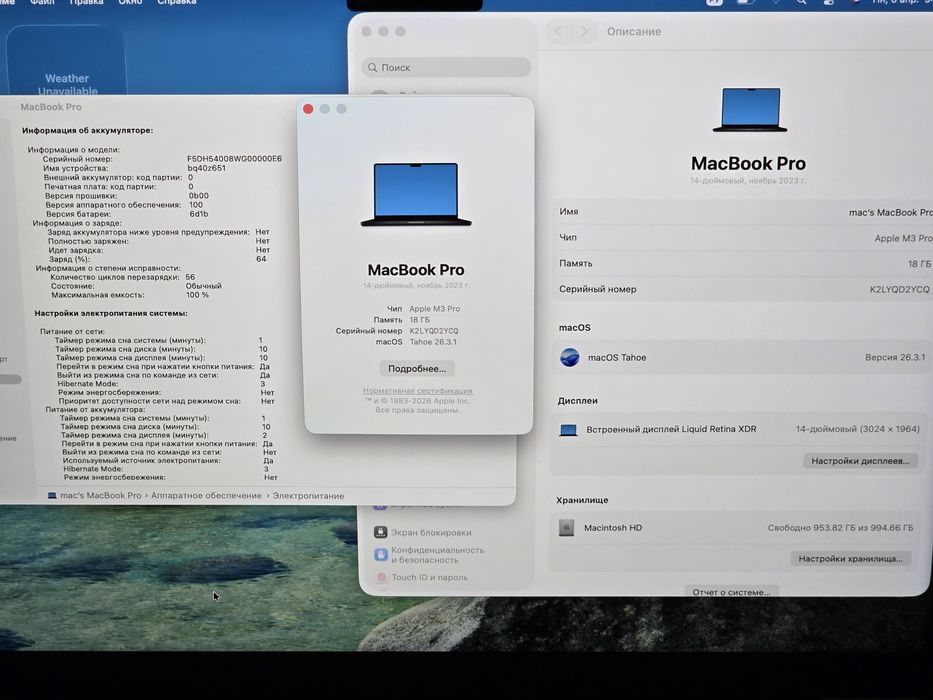
Task: Click the Настройки хранилища... button
Action: pyautogui.click(x=850, y=558)
